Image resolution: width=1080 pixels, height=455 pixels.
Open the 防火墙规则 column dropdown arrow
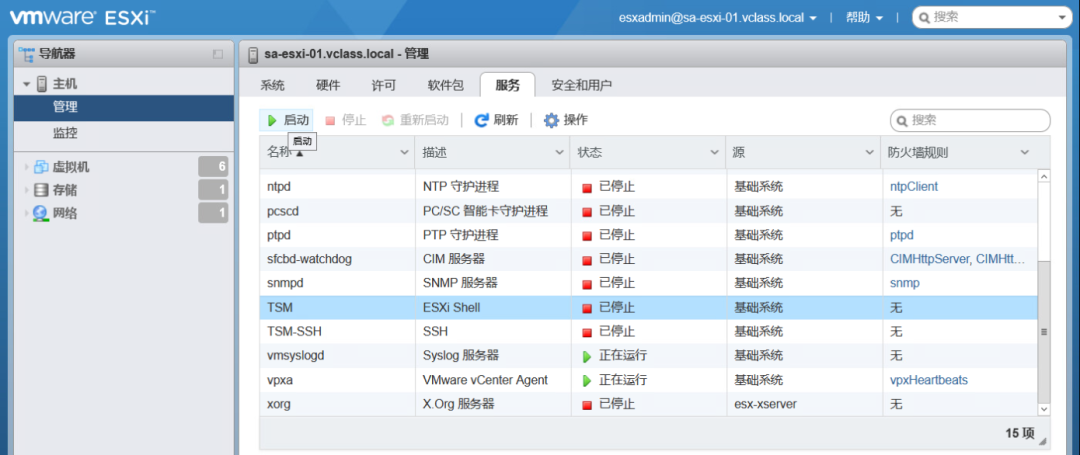(x=1025, y=153)
